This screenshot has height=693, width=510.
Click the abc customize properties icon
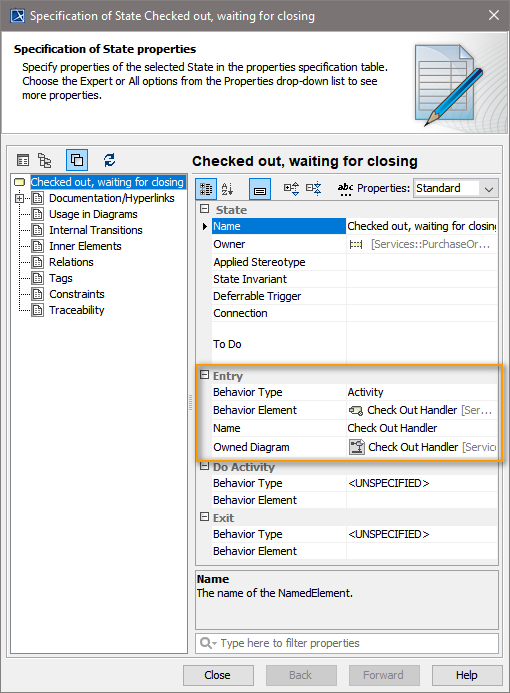click(x=345, y=189)
